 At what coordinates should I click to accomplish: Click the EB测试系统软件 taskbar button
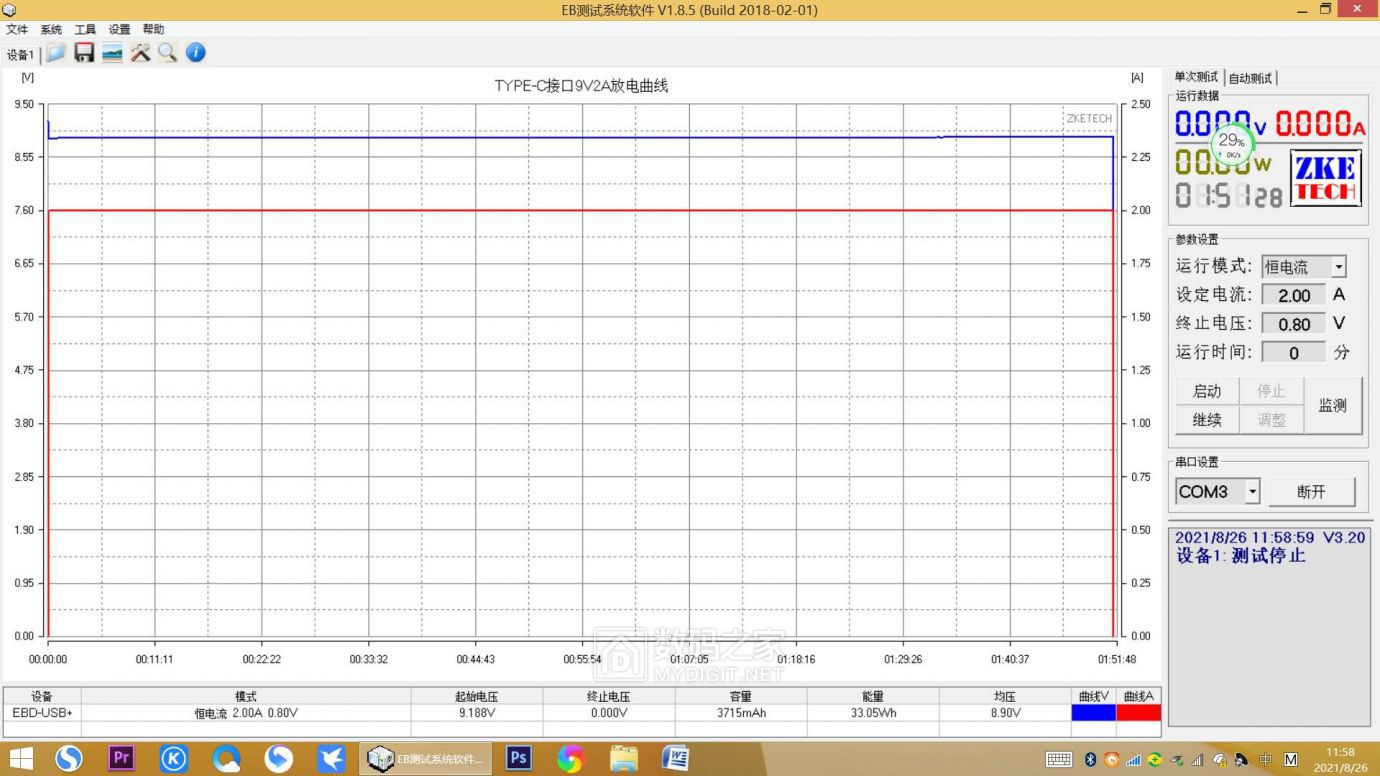[427, 759]
